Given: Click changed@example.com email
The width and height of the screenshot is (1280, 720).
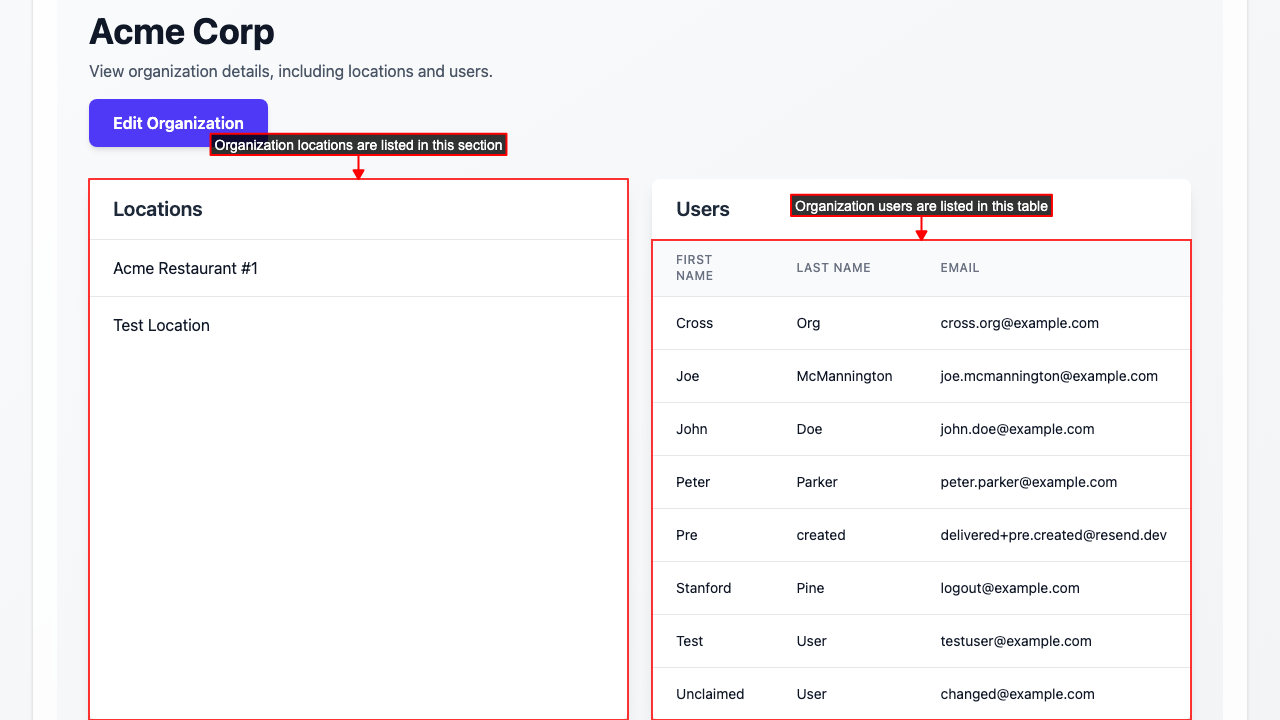Looking at the screenshot, I should [x=1017, y=694].
